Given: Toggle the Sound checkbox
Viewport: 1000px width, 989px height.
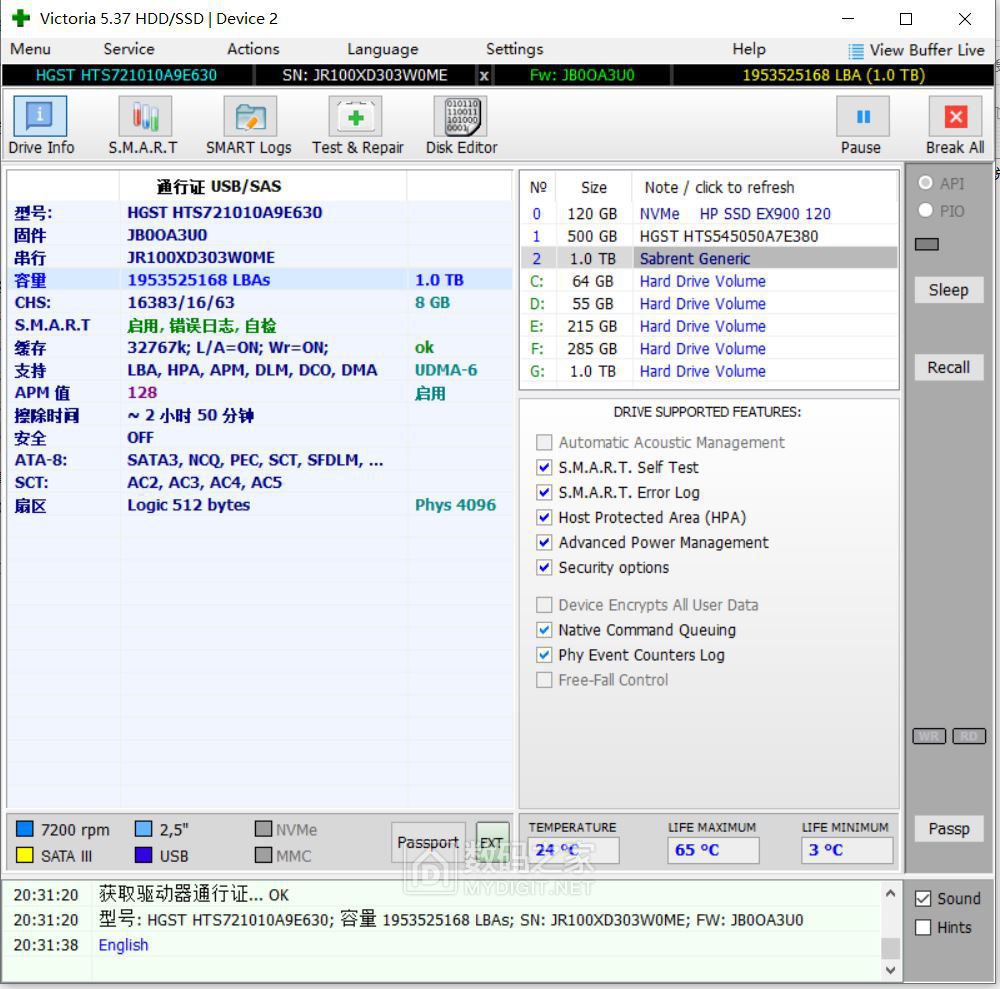Looking at the screenshot, I should click(x=923, y=898).
